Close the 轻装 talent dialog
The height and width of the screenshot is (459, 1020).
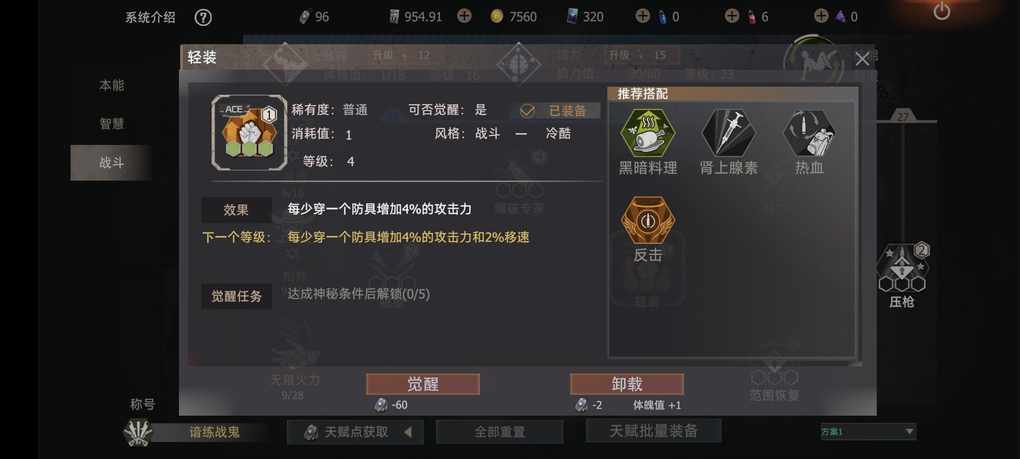pyautogui.click(x=862, y=59)
